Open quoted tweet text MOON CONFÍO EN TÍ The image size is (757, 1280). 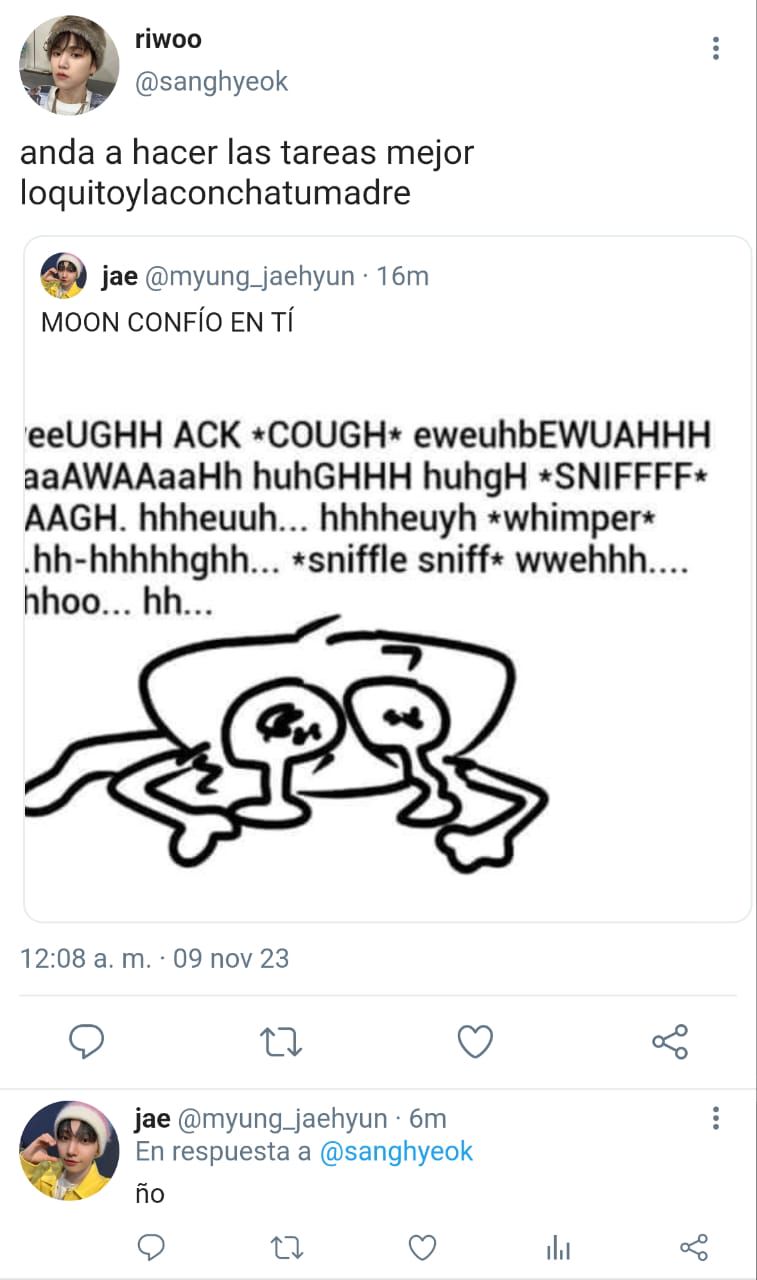[168, 323]
